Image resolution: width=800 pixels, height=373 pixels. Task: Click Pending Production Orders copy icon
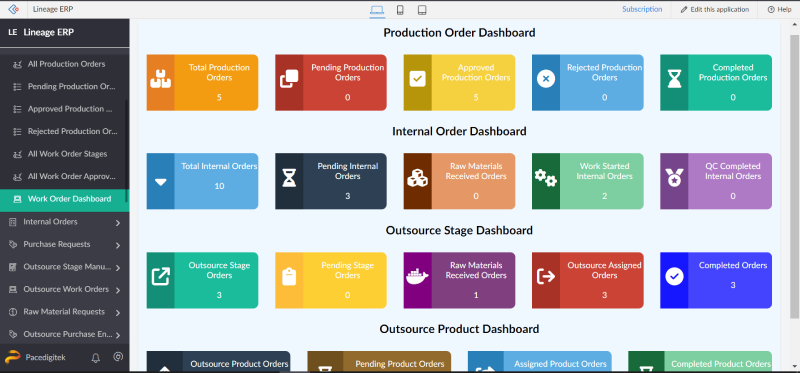pos(289,79)
